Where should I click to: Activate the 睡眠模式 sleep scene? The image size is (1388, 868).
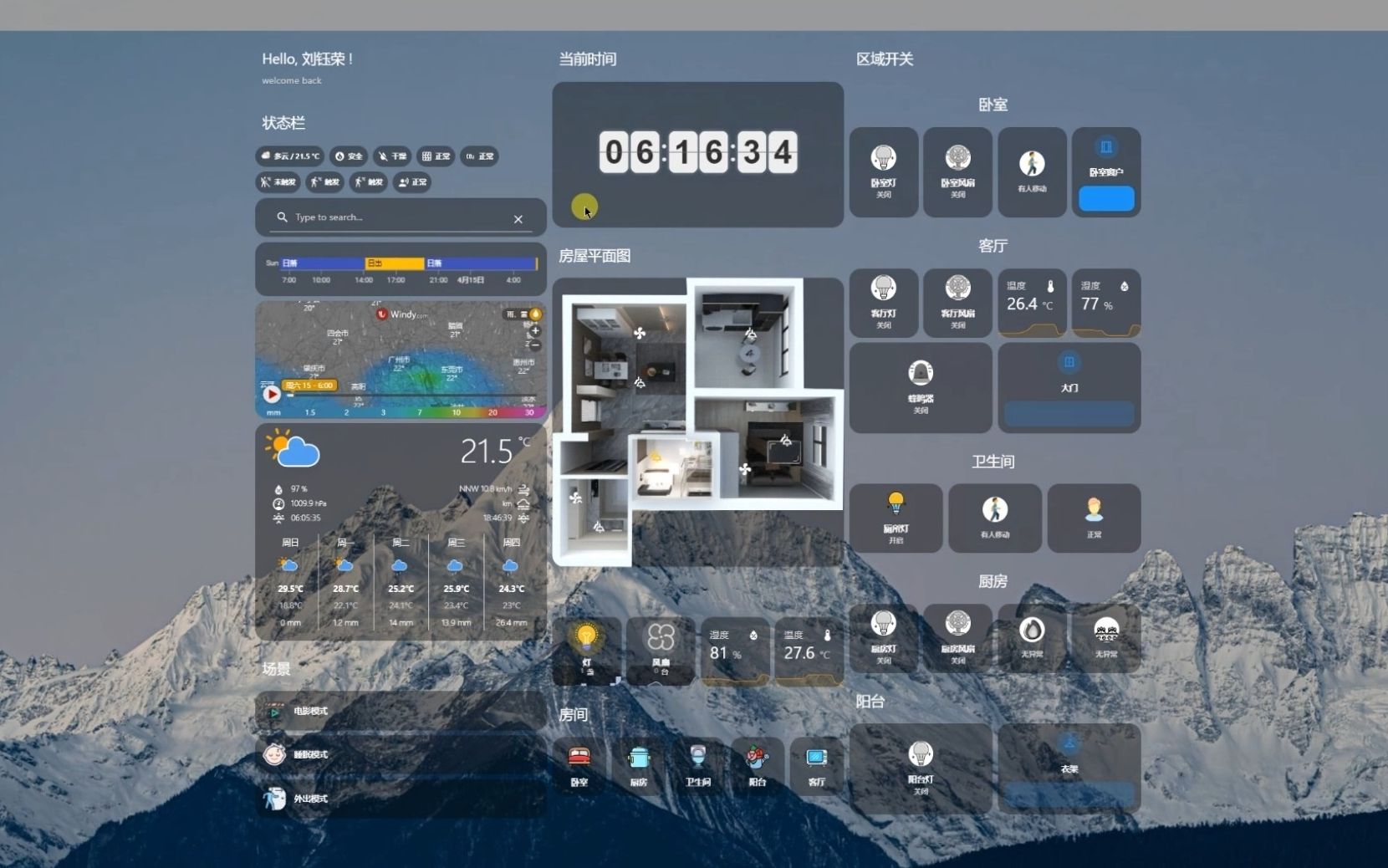[401, 755]
